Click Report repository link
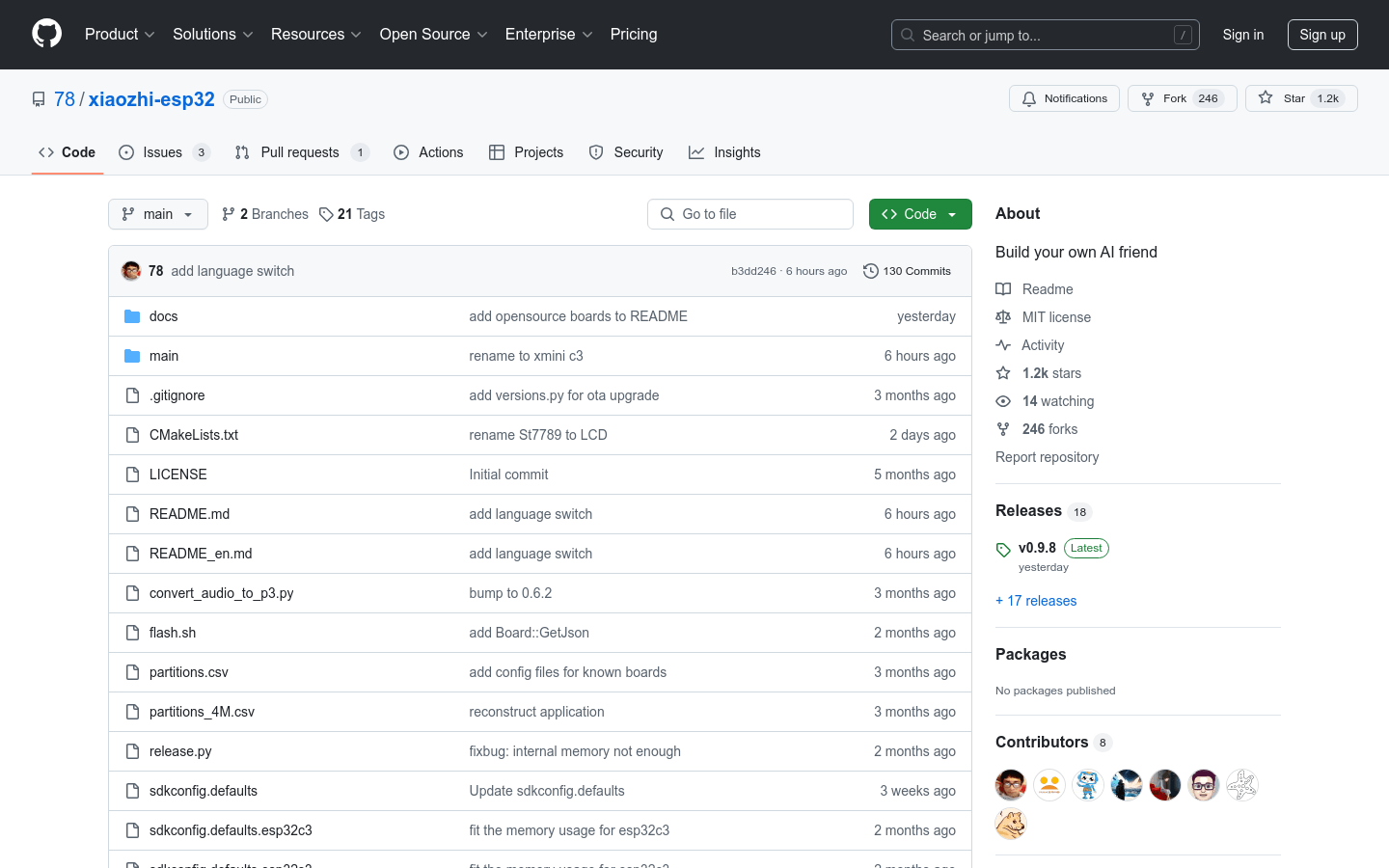This screenshot has height=868, width=1389. click(x=1047, y=457)
